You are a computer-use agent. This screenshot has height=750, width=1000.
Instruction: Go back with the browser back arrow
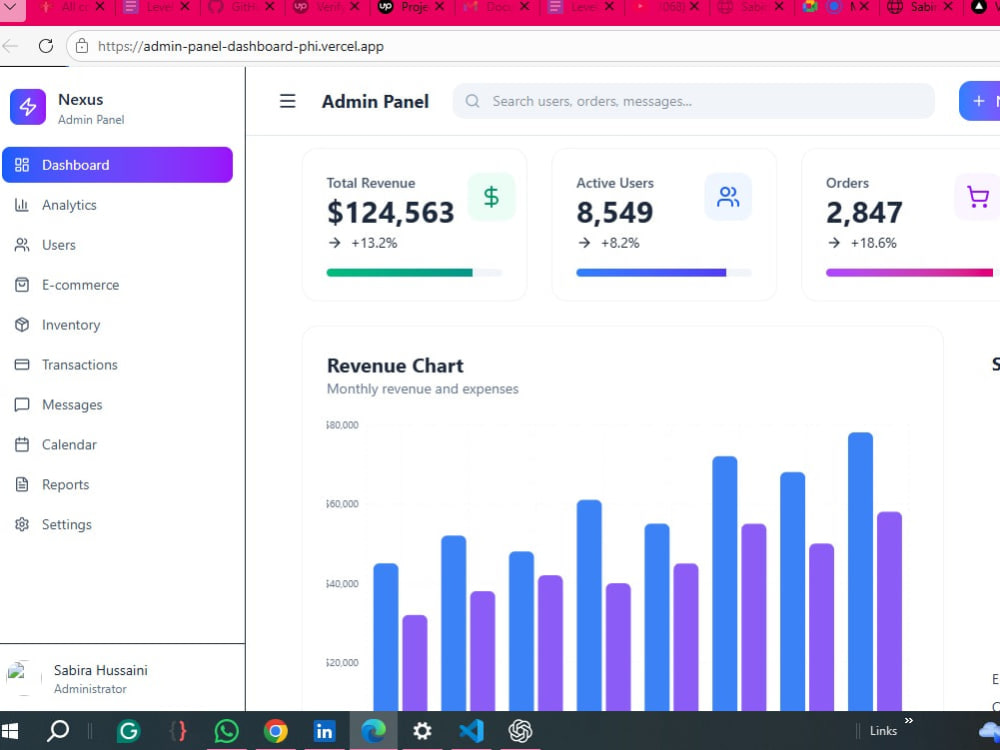[x=10, y=46]
